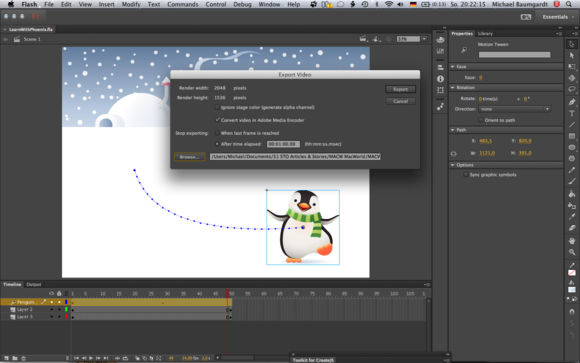This screenshot has height=363, width=580.
Task: Enable Orient to path checkbox
Action: tap(480, 120)
